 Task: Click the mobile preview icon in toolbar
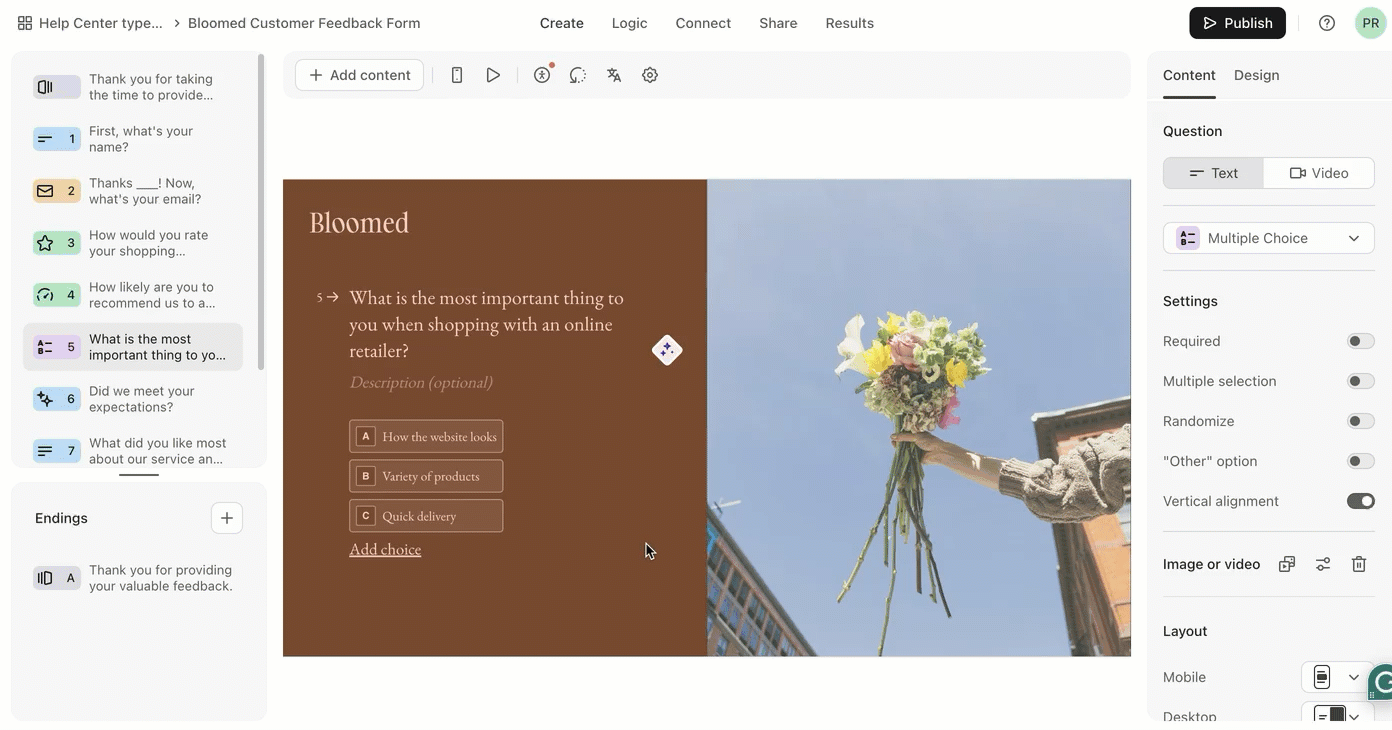pyautogui.click(x=457, y=75)
